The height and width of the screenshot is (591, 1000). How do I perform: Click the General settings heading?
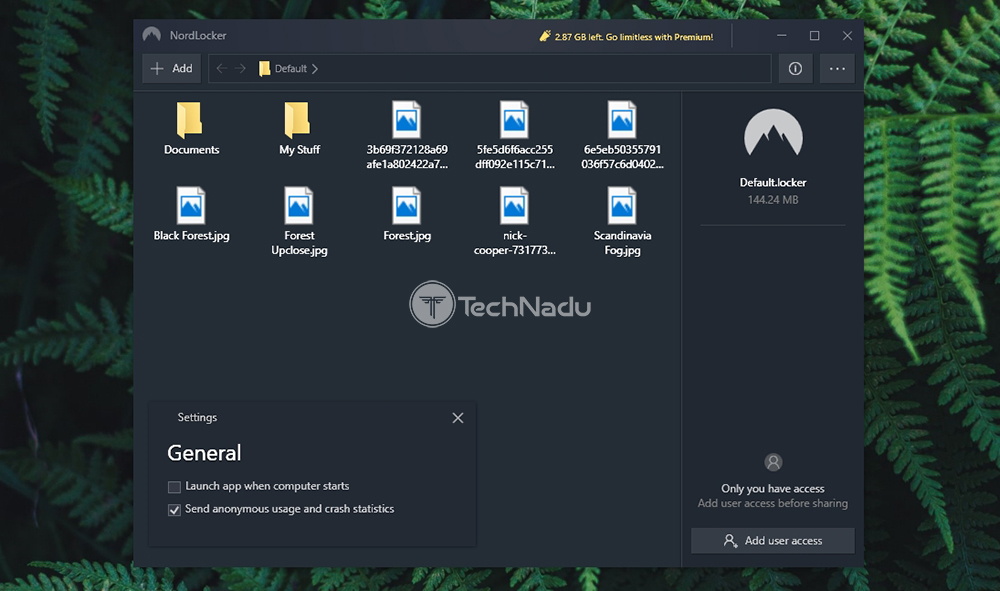tap(204, 453)
